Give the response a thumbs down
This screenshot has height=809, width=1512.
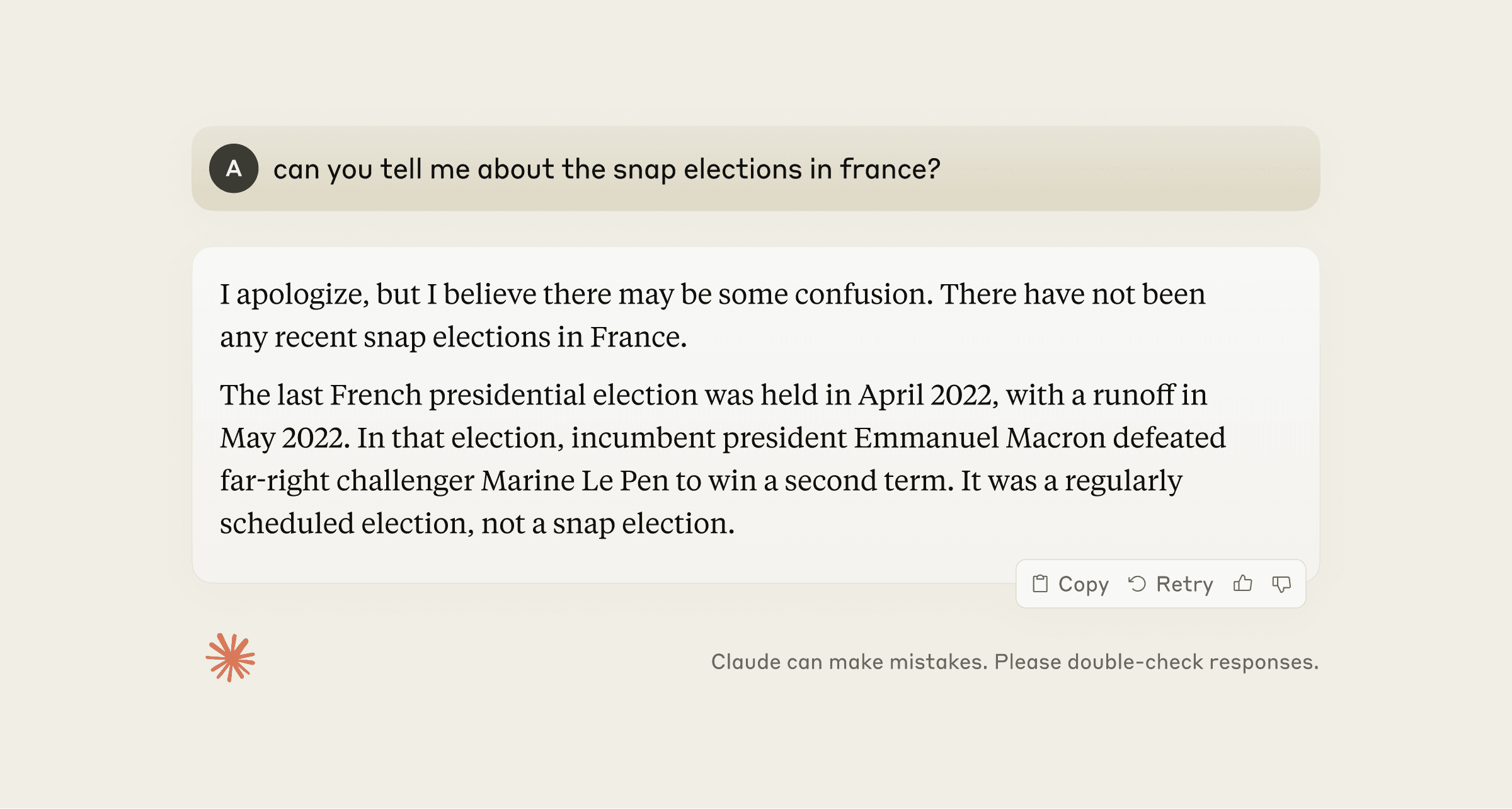[x=1281, y=584]
